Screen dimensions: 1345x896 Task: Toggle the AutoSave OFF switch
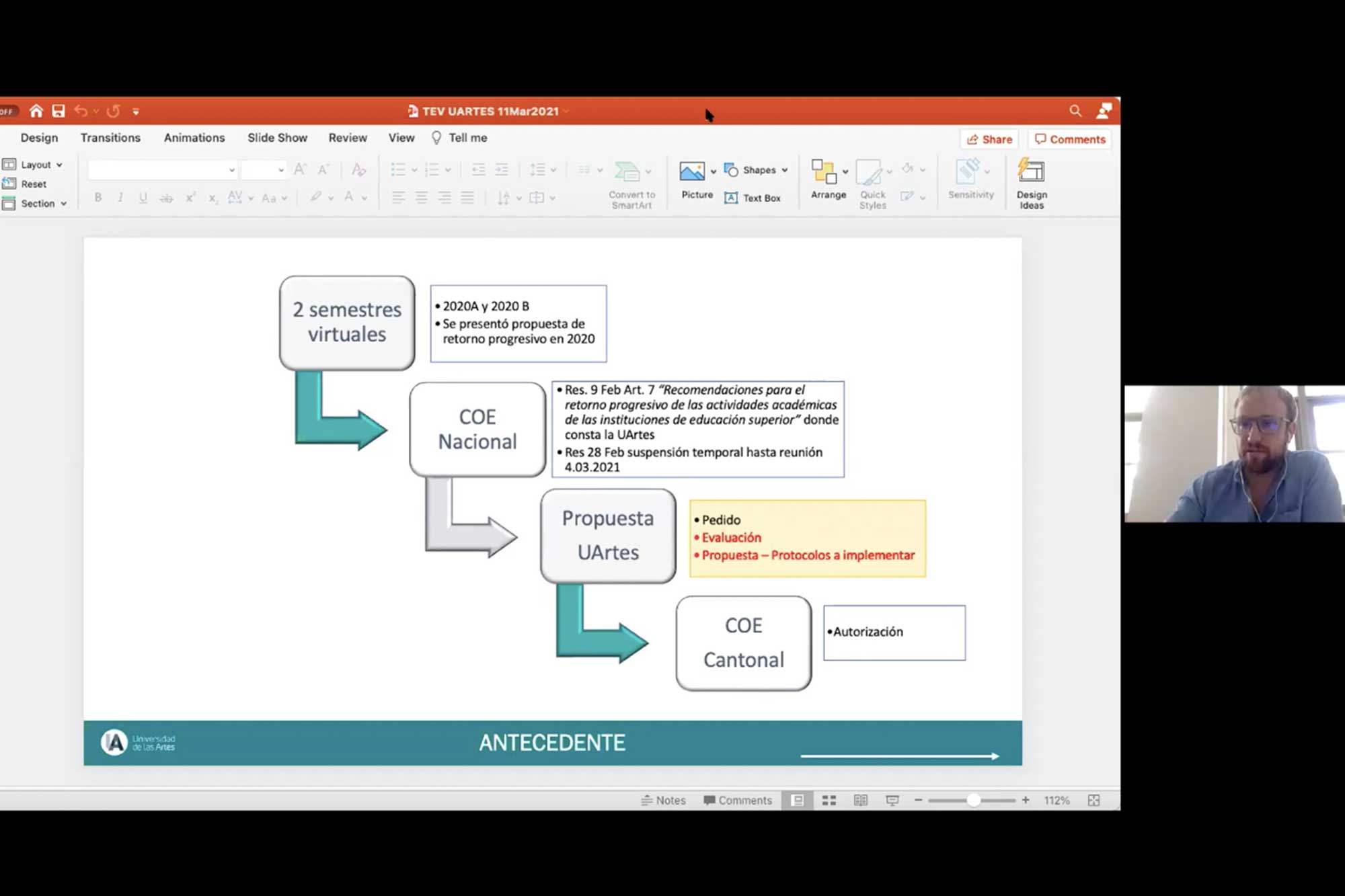[x=8, y=111]
